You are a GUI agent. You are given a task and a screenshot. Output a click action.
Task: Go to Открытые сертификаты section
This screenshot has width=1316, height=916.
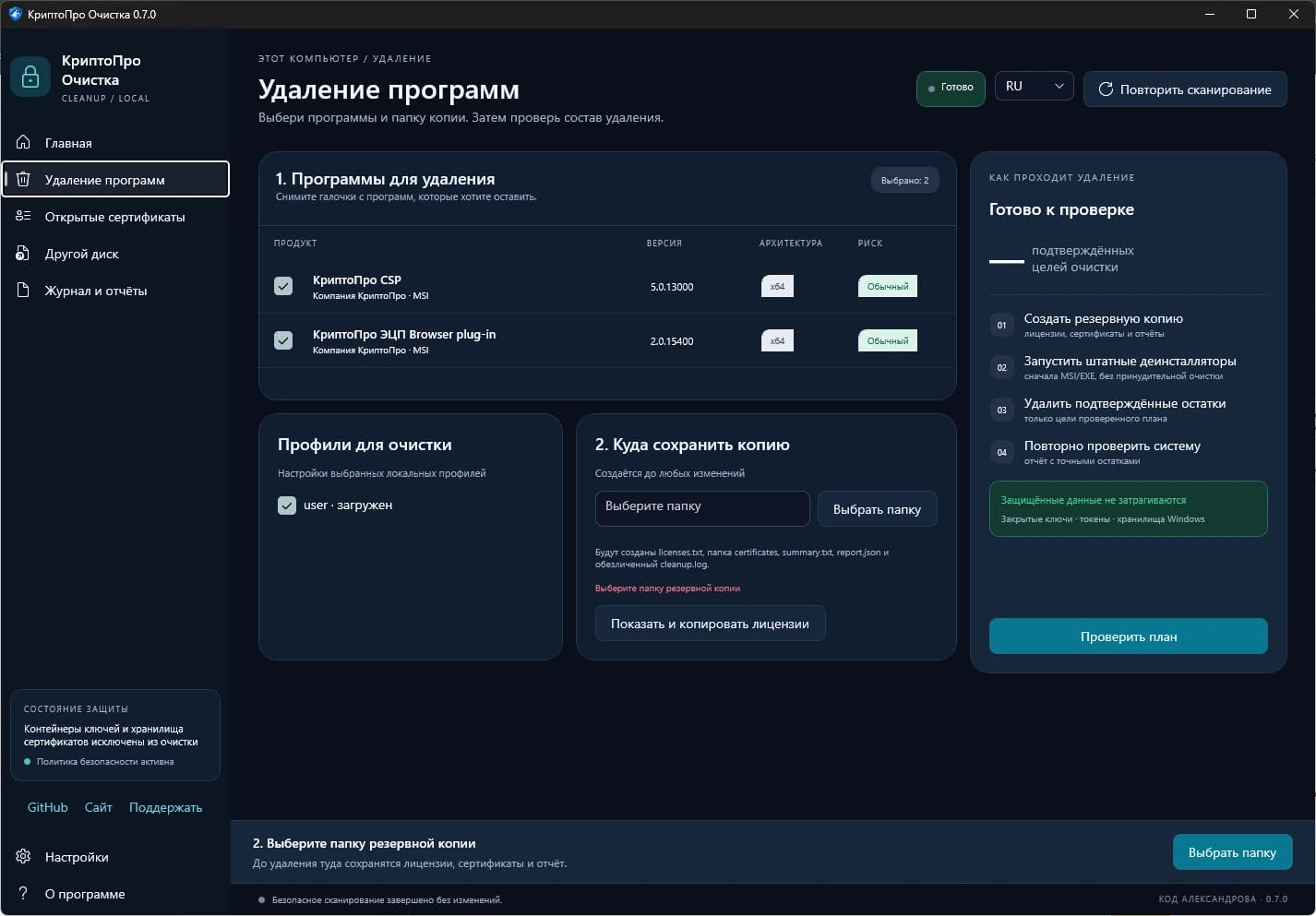(115, 217)
